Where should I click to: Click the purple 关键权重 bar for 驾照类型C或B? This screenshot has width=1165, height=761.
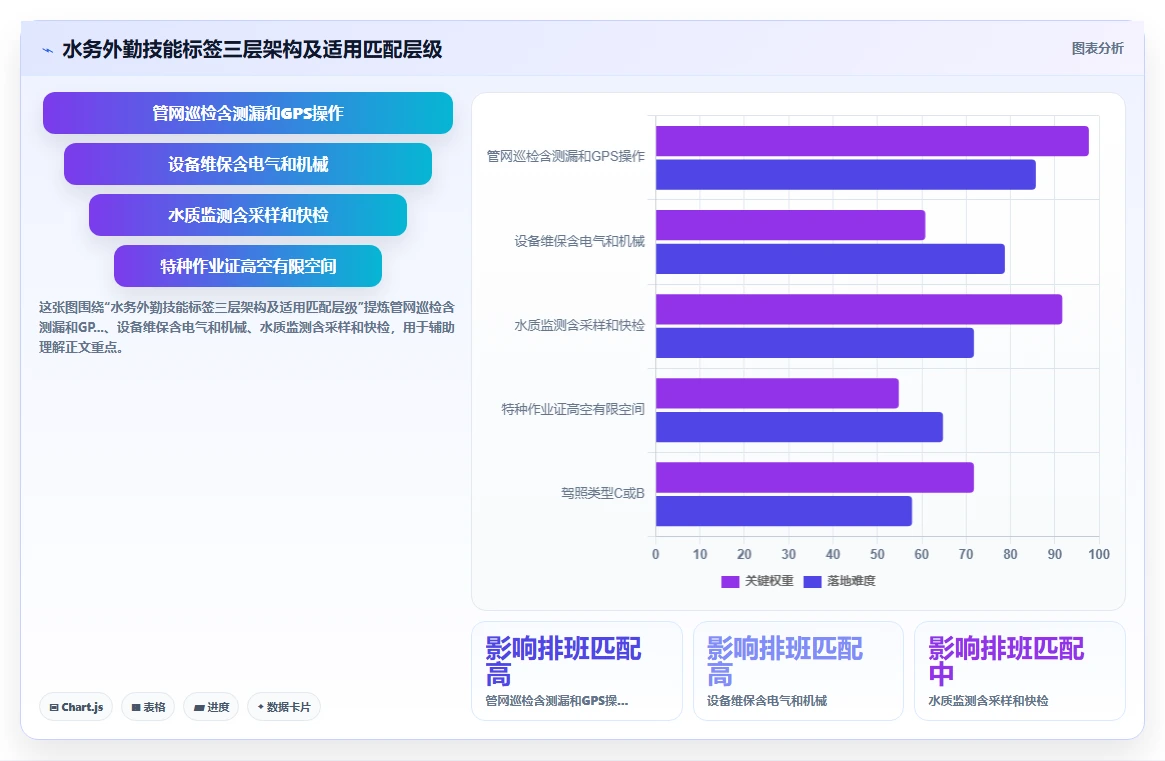(814, 477)
